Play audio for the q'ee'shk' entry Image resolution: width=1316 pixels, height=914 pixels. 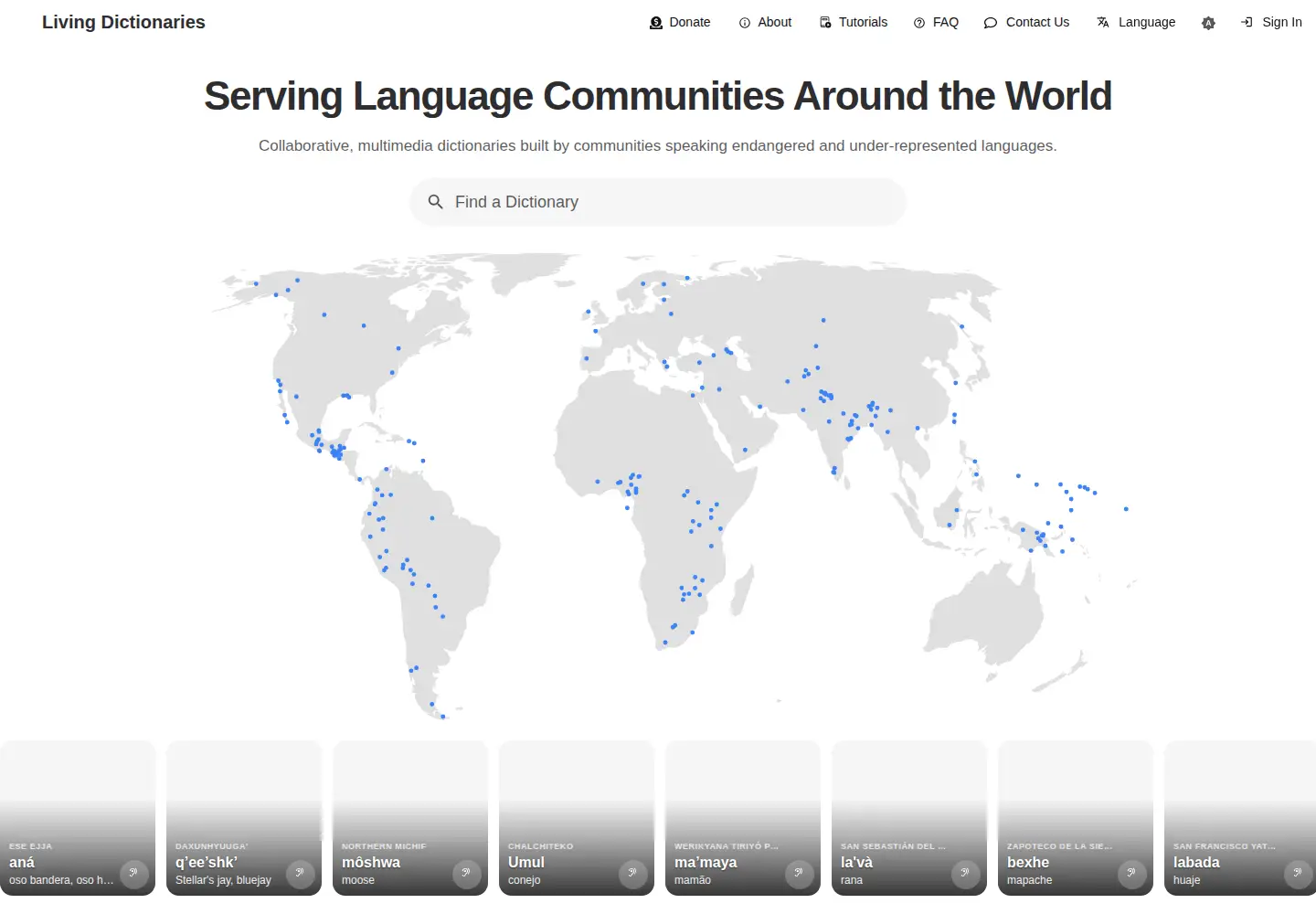pyautogui.click(x=300, y=875)
